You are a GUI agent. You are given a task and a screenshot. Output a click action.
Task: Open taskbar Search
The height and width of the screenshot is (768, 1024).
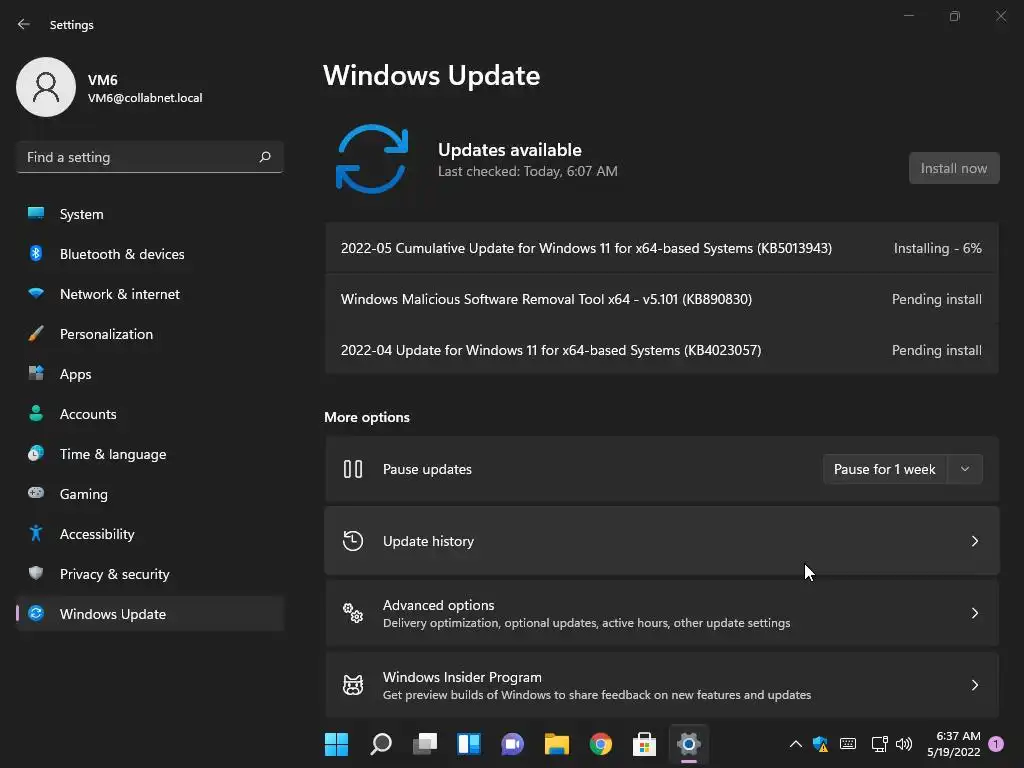coord(381,744)
